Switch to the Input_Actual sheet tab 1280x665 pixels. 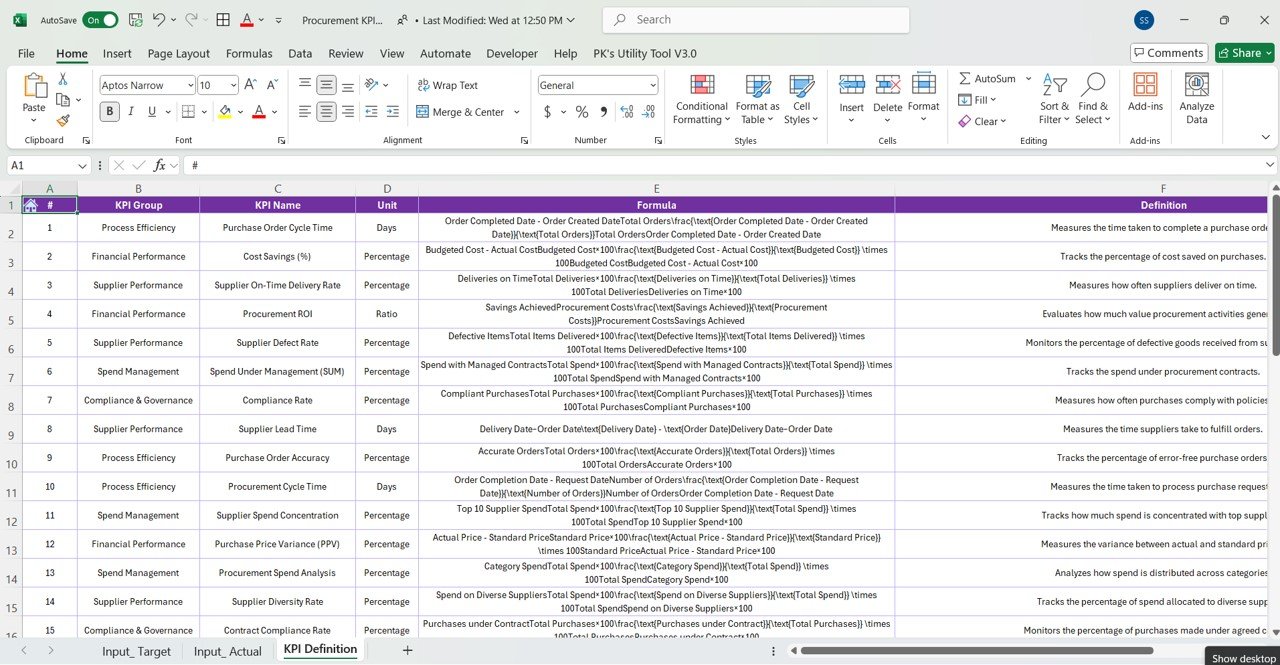(228, 651)
